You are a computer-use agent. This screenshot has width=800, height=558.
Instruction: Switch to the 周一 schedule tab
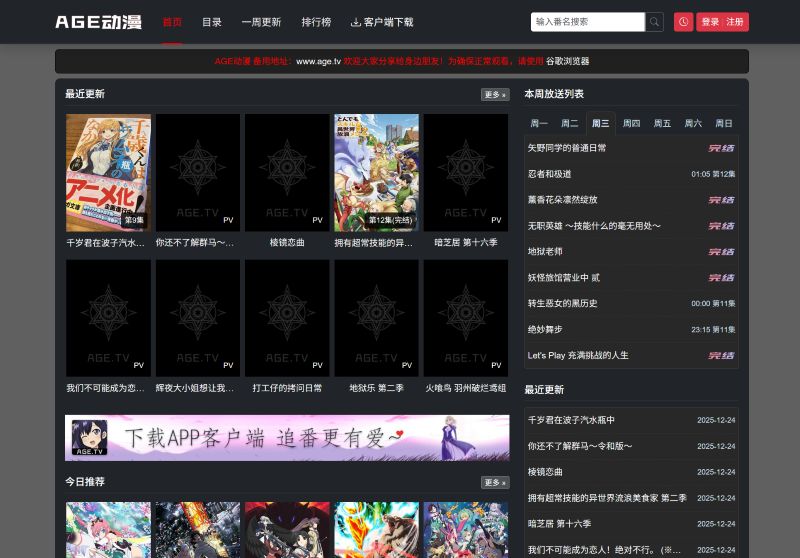pyautogui.click(x=539, y=123)
